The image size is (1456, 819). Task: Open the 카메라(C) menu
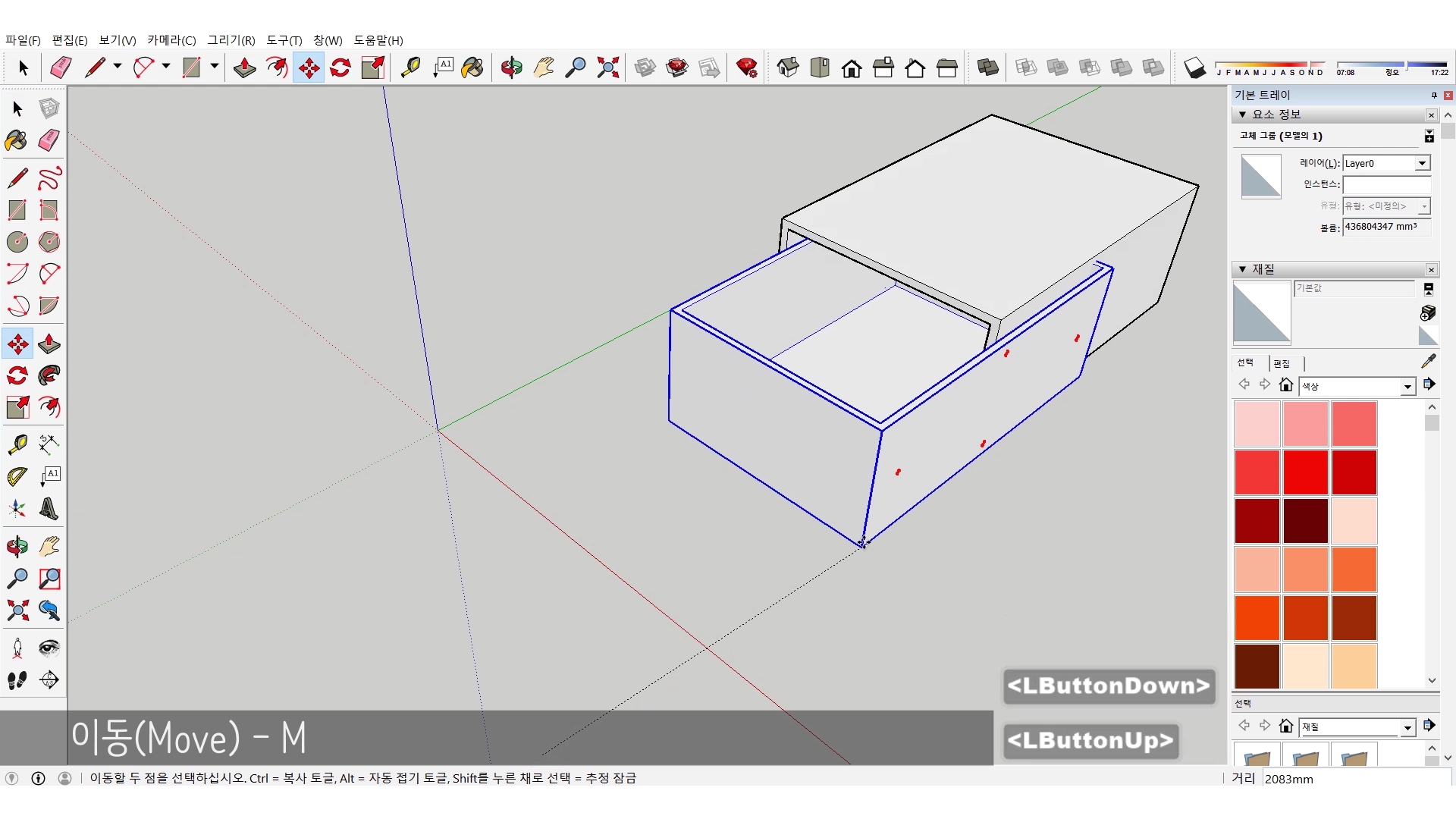point(171,40)
